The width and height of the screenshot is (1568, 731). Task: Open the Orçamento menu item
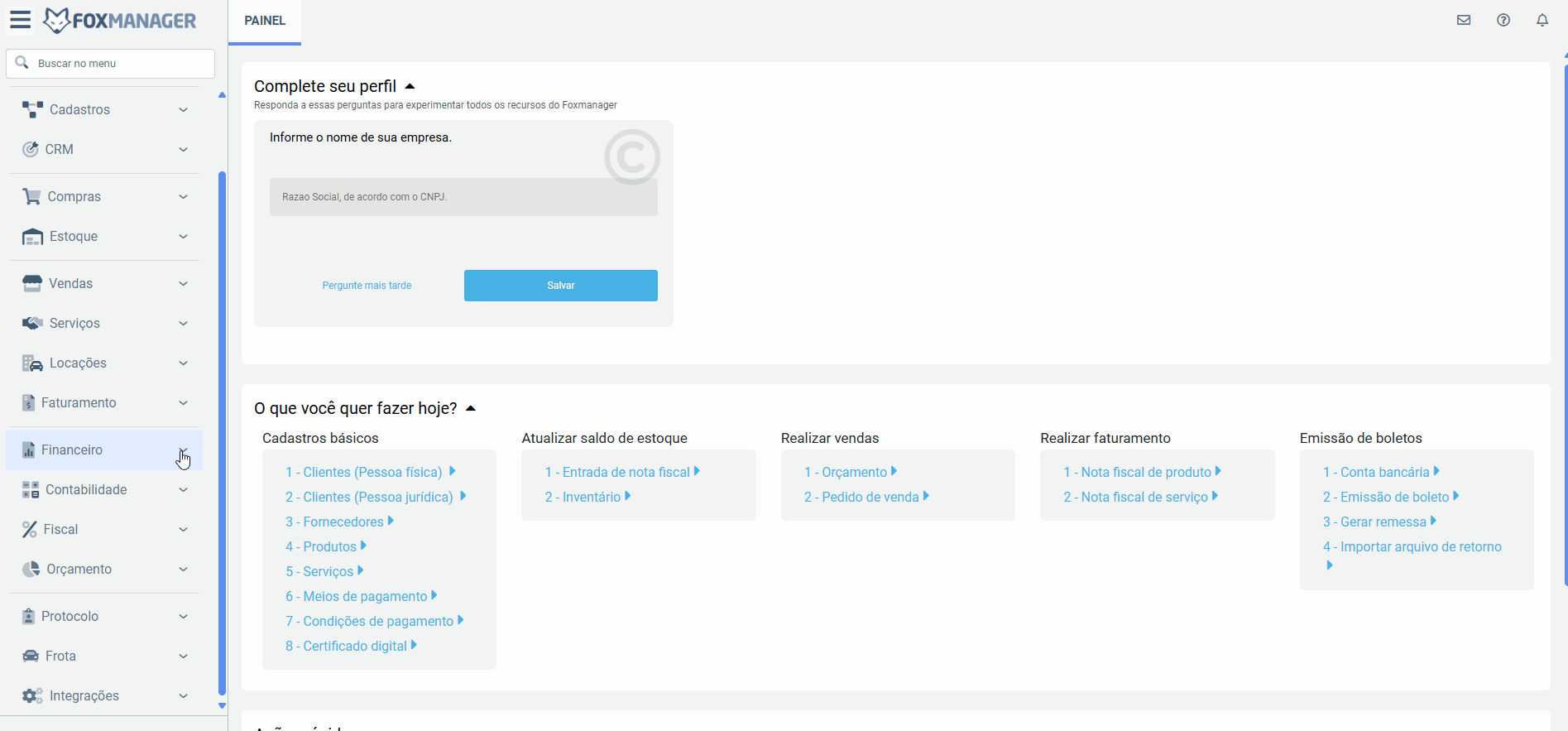pyautogui.click(x=104, y=569)
